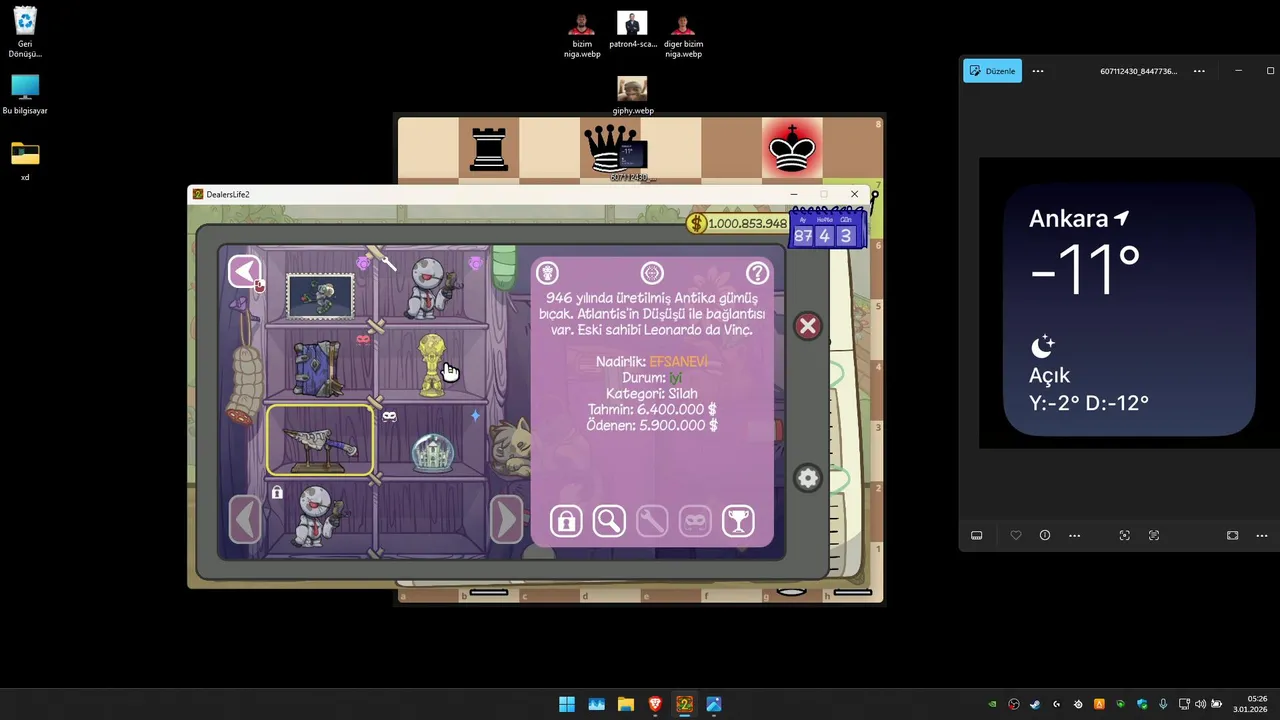Select the snow globe castle item
Screen dimensions: 1280x720
click(433, 453)
